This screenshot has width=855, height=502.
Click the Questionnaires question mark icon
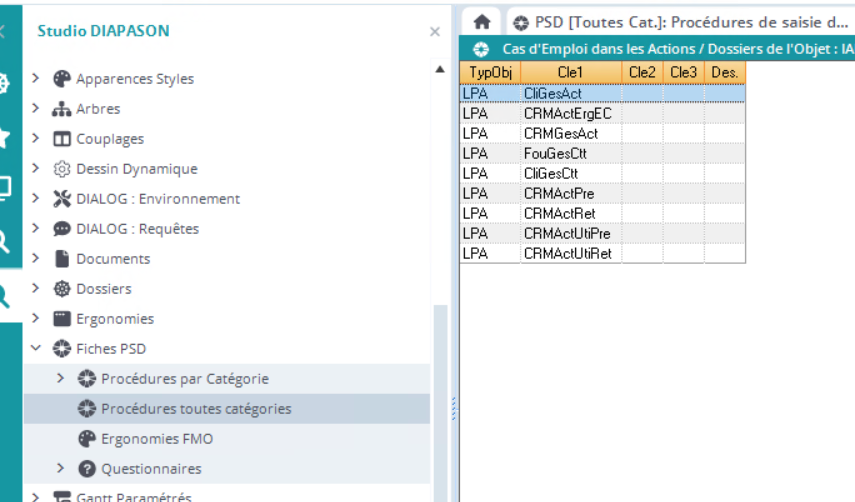click(87, 469)
